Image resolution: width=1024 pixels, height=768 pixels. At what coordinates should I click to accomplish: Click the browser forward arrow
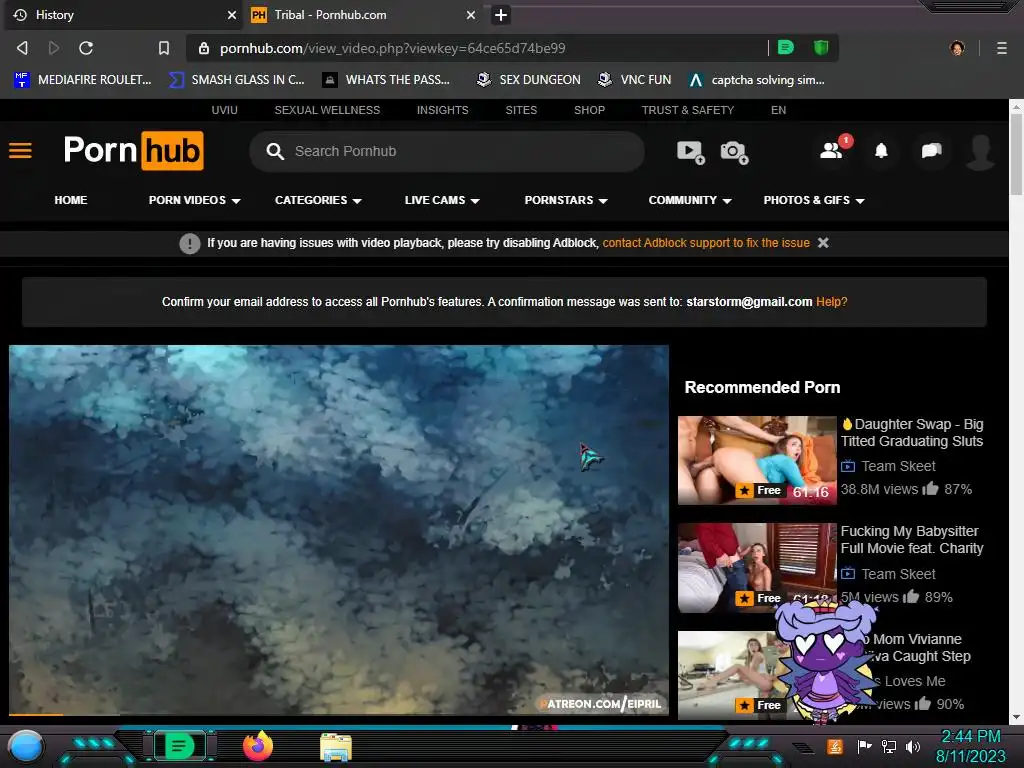(54, 48)
